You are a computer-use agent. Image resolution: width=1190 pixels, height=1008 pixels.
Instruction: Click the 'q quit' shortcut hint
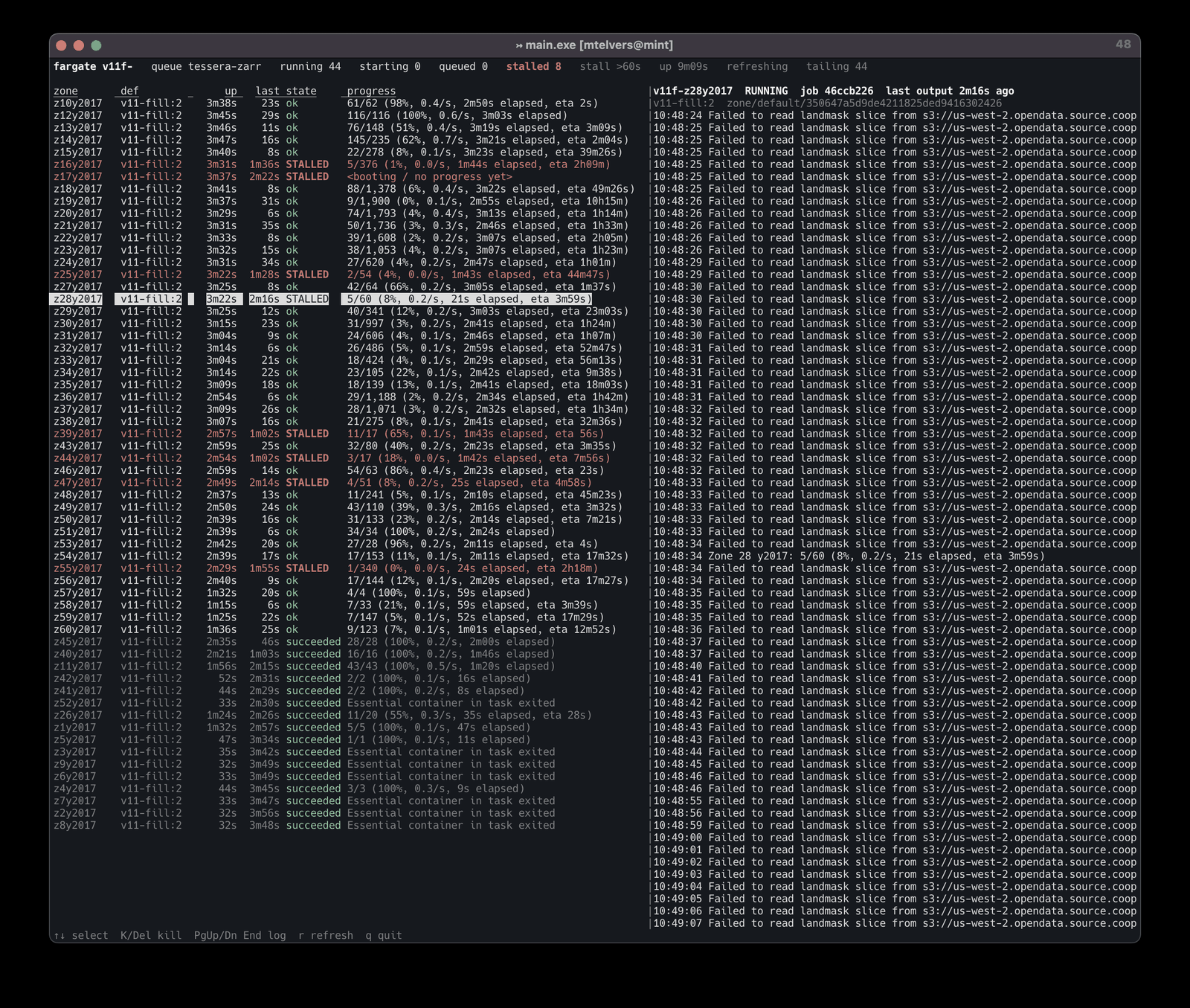384,935
